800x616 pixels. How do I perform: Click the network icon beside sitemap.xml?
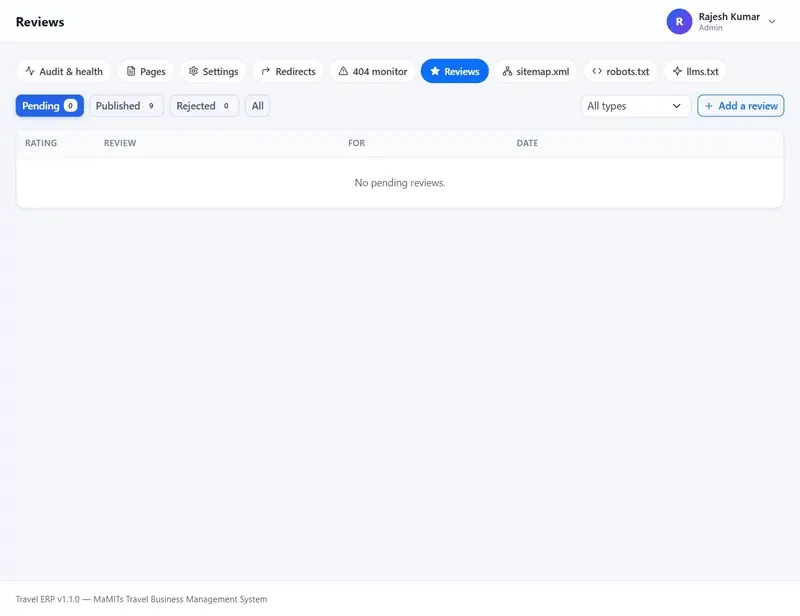507,71
